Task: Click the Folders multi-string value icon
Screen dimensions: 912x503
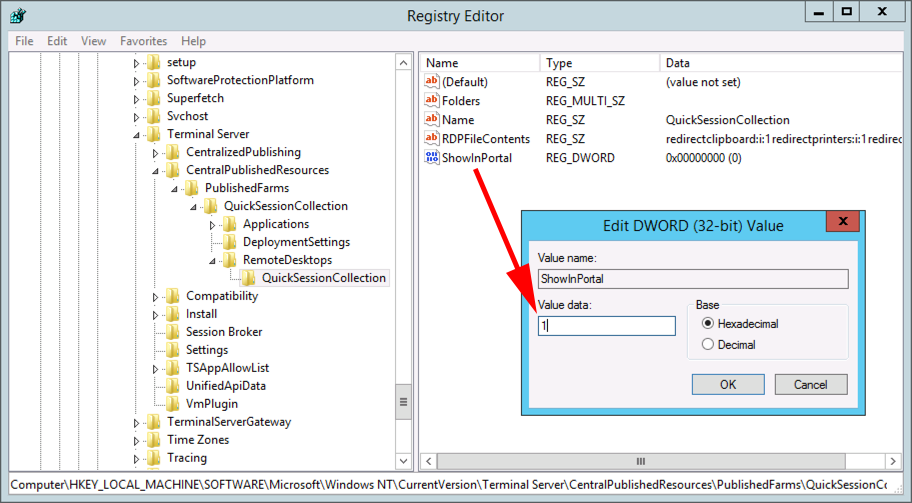Action: click(432, 101)
